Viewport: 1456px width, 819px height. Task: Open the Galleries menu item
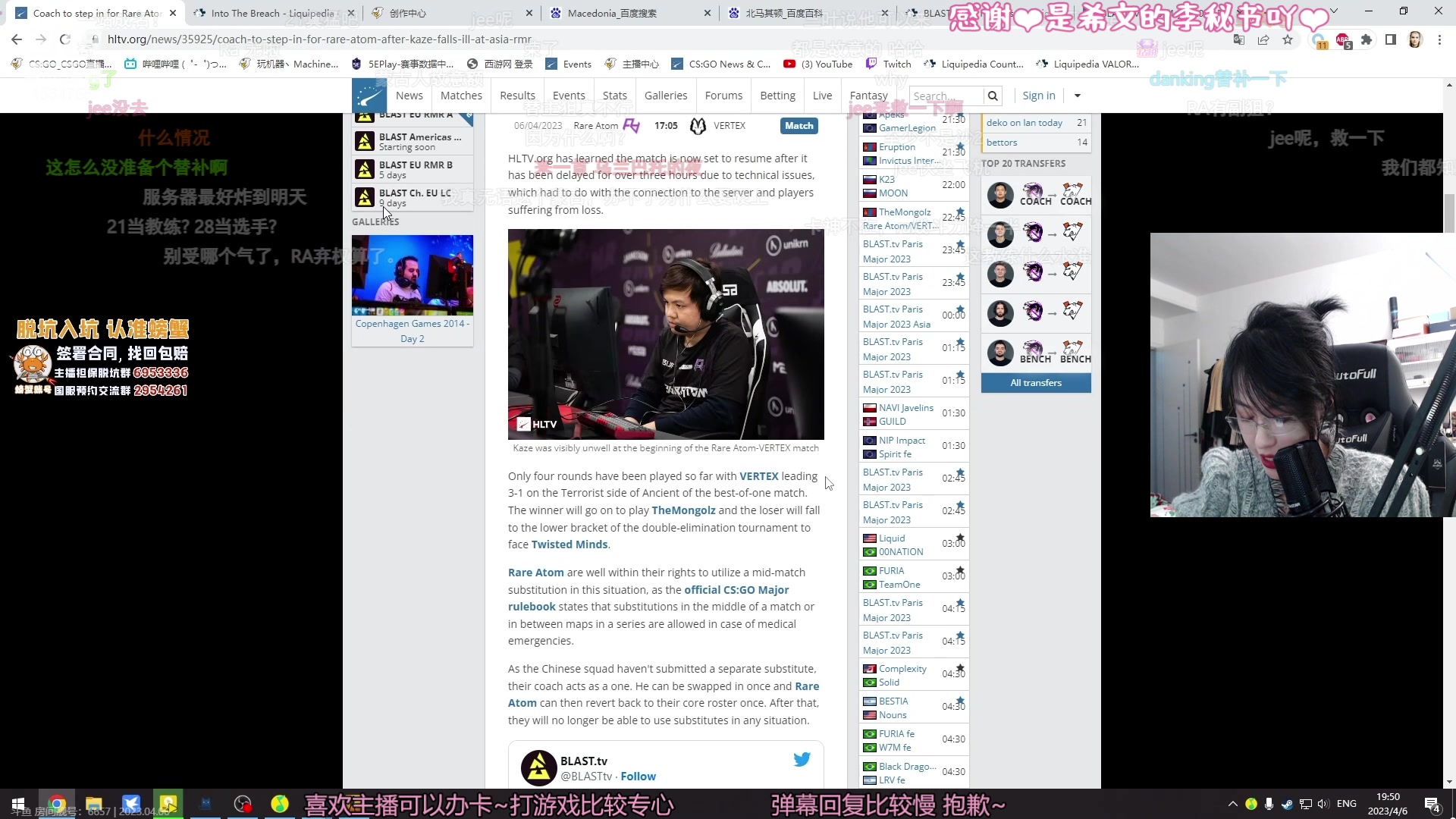pos(666,96)
